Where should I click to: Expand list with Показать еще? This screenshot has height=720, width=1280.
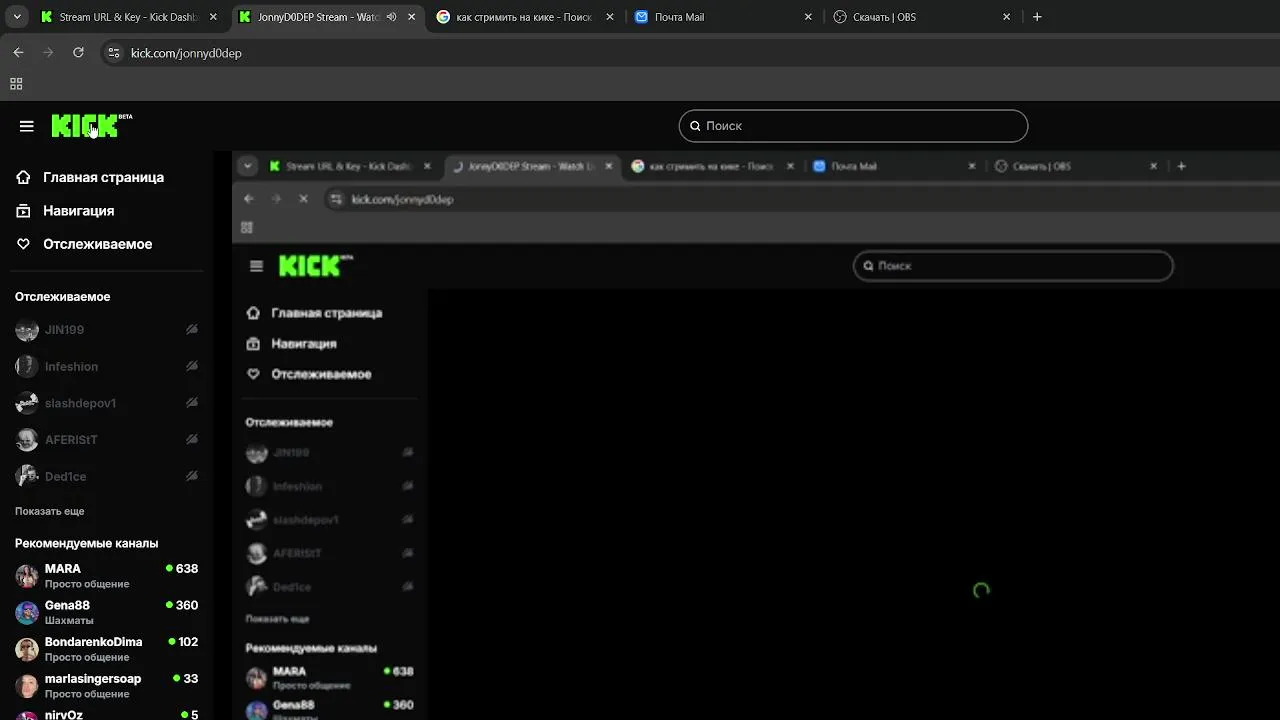pos(50,511)
